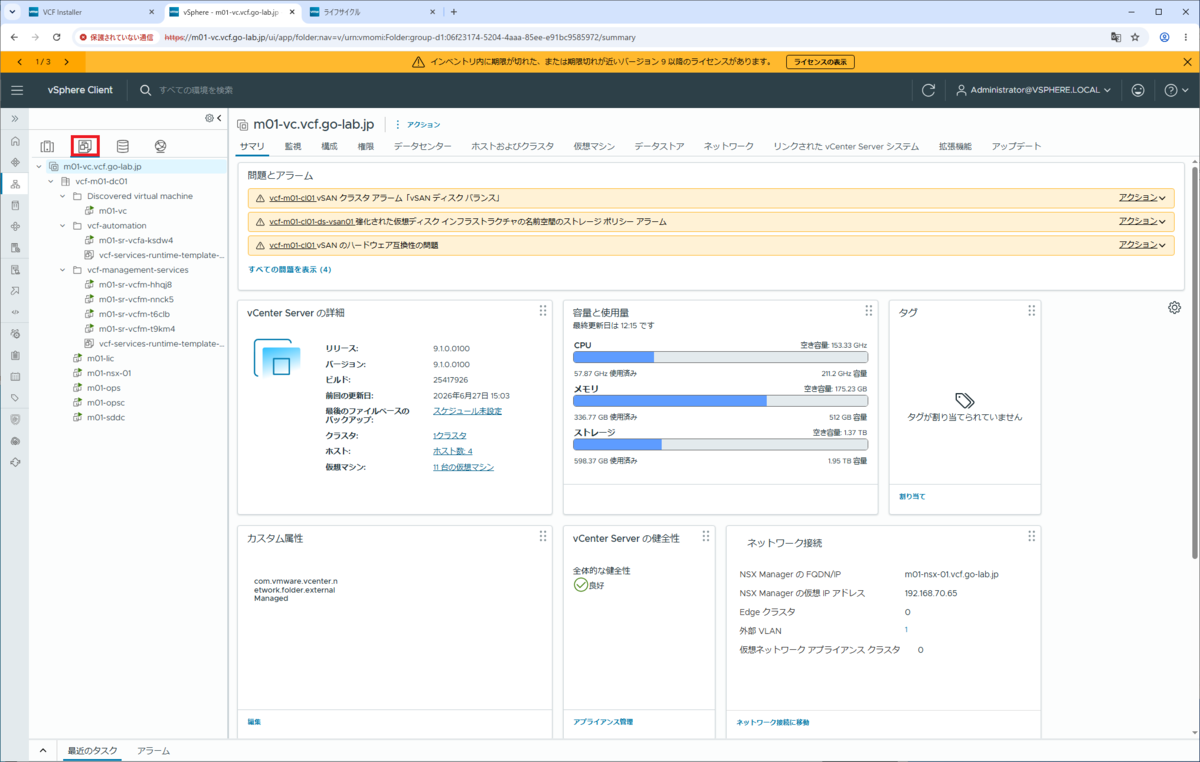Open the 11 台の仮想マシン link
This screenshot has width=1200, height=762.
(x=463, y=467)
